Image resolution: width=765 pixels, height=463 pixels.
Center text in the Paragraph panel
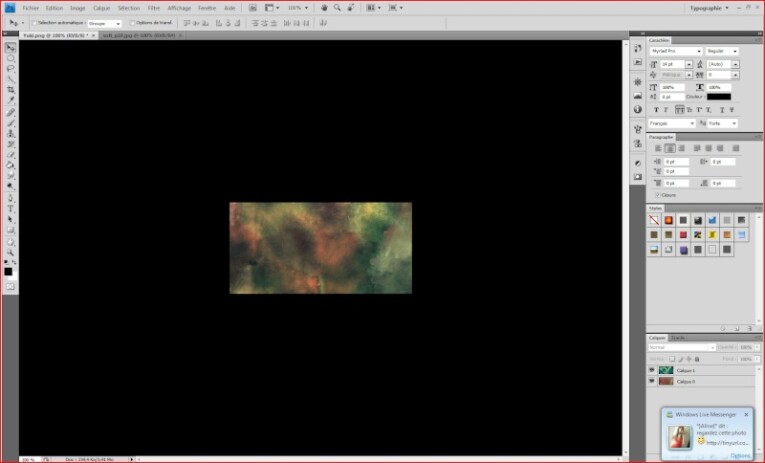[x=670, y=148]
